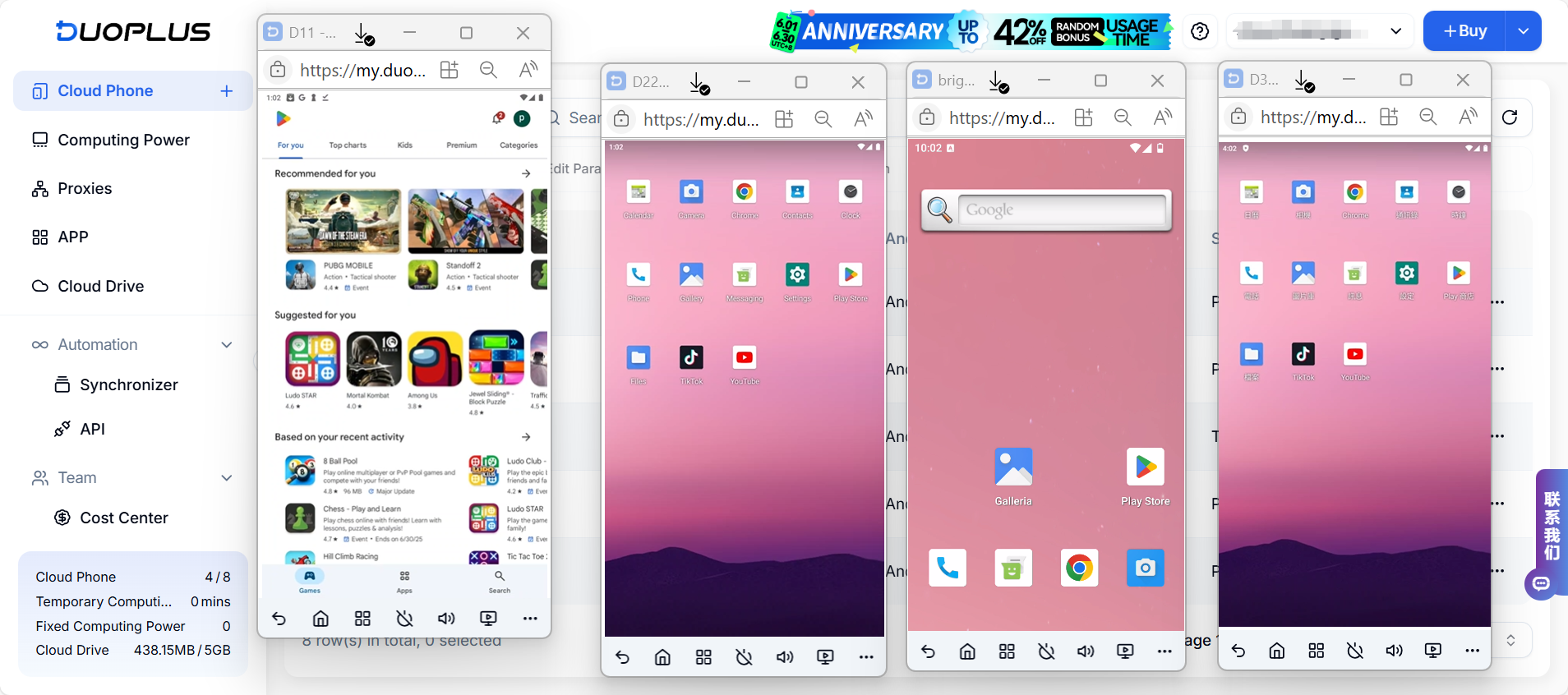Click the Google search field on brig phone
Screen dimensions: 1568x695
tap(1061, 210)
